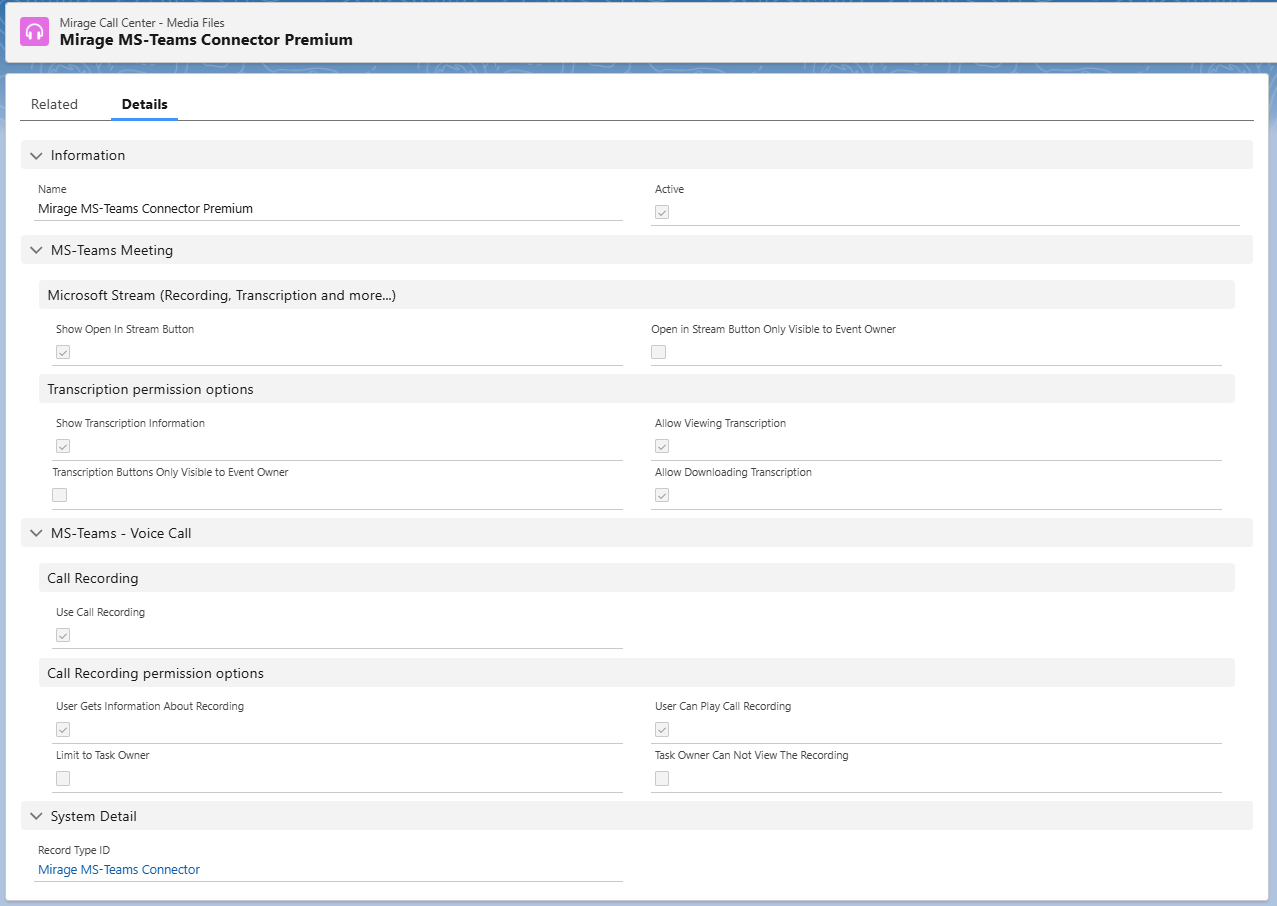Screen dimensions: 1277x906
Task: Toggle Show Transcription Information checkbox
Action: [63, 446]
